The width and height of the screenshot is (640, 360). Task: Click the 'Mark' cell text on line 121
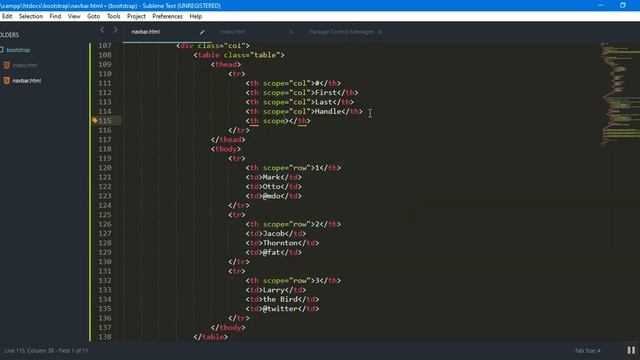pyautogui.click(x=271, y=177)
